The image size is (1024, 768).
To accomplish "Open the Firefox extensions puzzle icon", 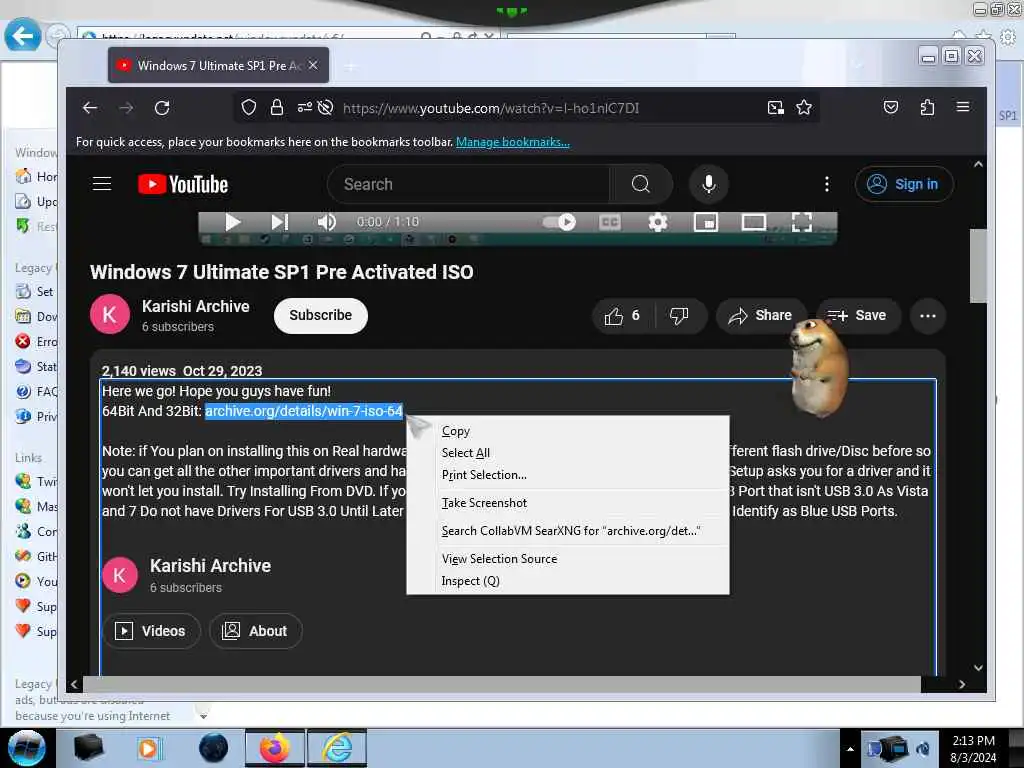I will coord(927,108).
